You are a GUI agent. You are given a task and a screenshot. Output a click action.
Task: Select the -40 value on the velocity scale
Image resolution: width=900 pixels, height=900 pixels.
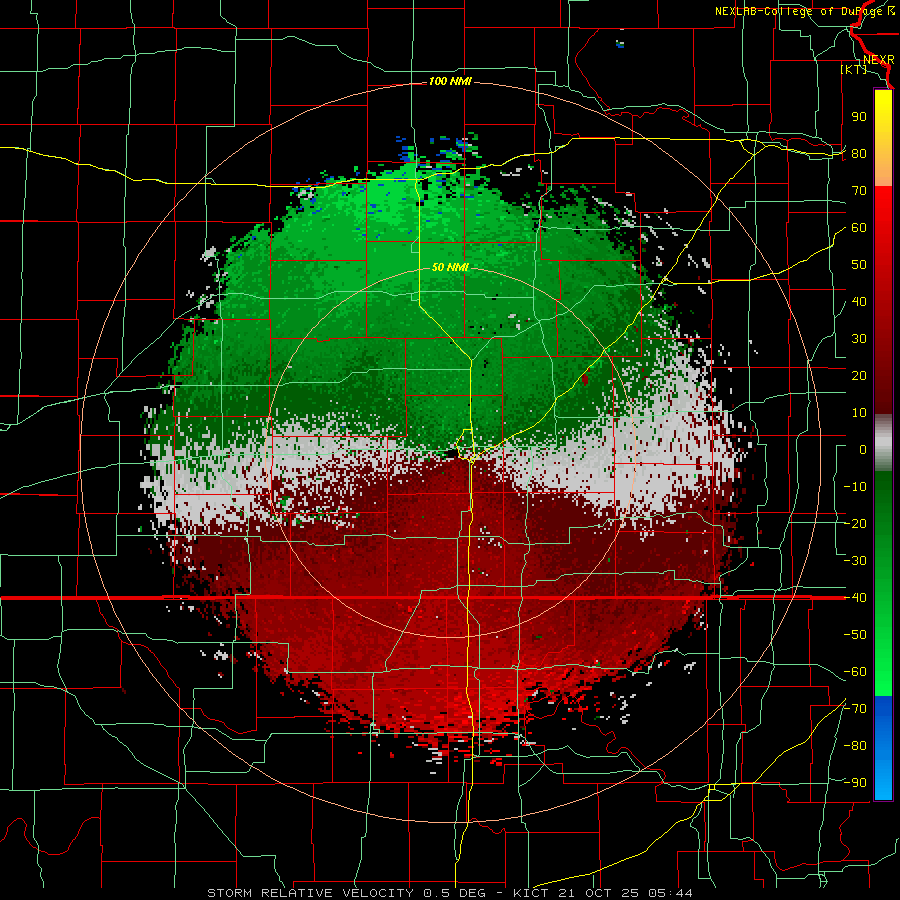point(855,598)
